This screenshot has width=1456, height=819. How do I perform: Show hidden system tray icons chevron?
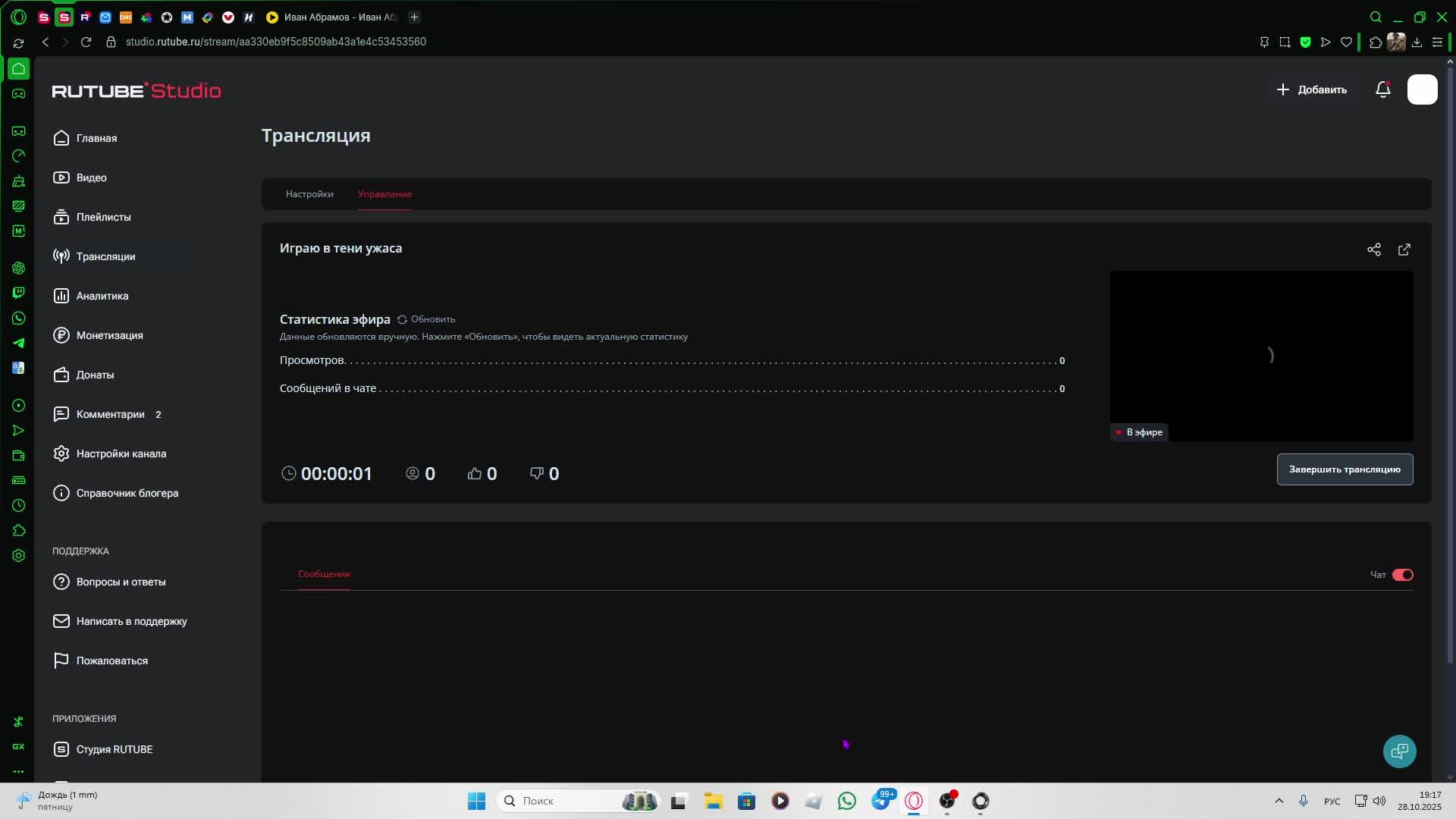click(1279, 801)
